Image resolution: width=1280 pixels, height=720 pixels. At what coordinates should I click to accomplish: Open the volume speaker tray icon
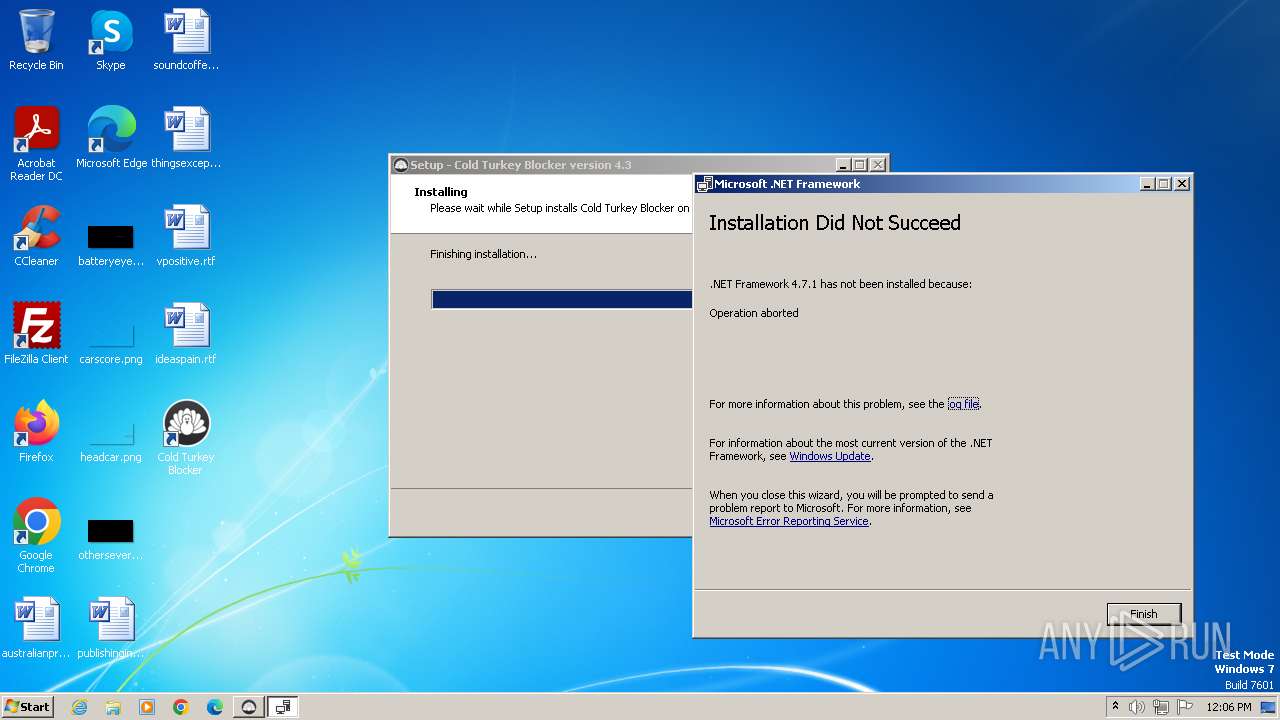1136,707
